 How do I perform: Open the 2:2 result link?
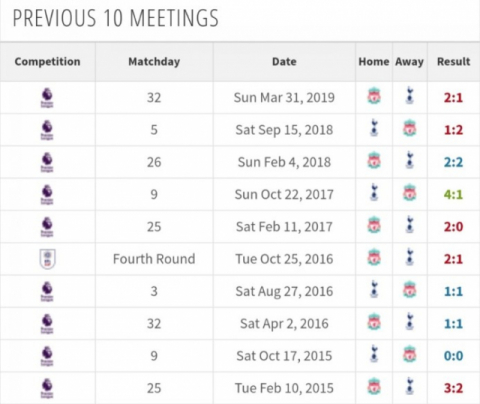[453, 162]
